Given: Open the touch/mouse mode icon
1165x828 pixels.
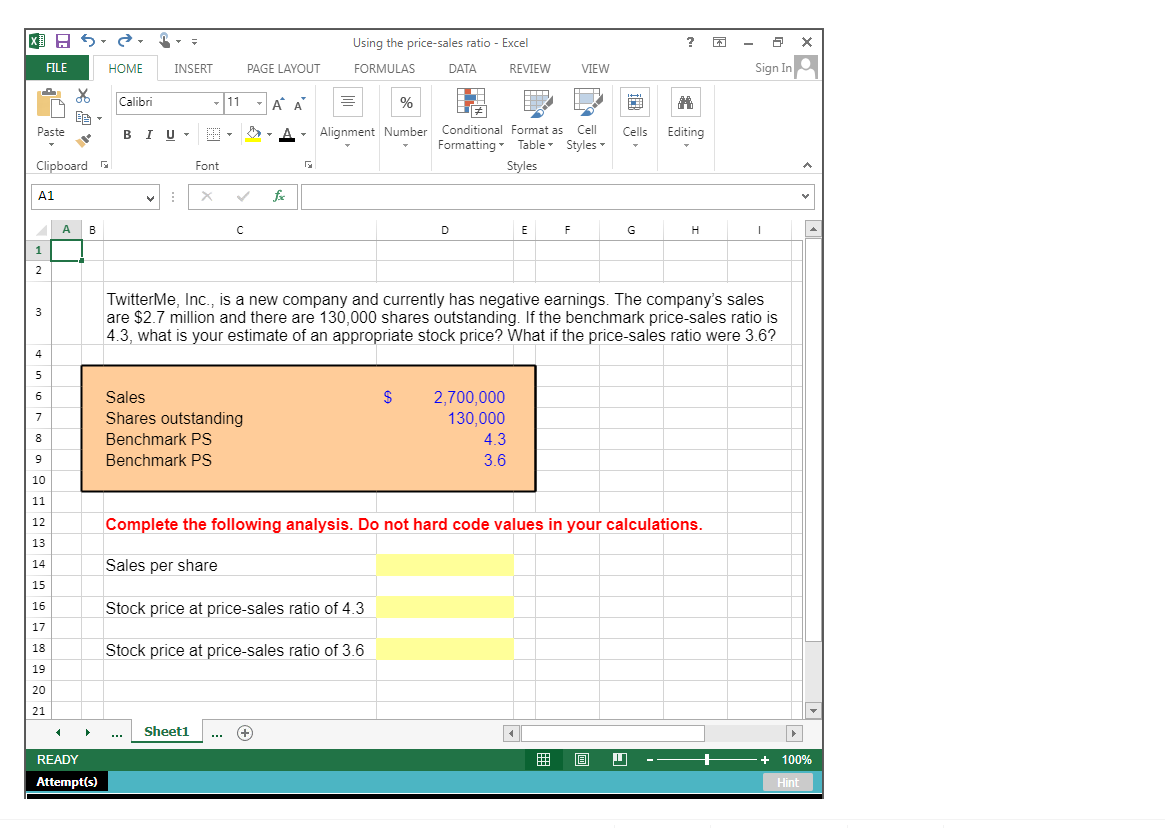Looking at the screenshot, I should (x=164, y=41).
